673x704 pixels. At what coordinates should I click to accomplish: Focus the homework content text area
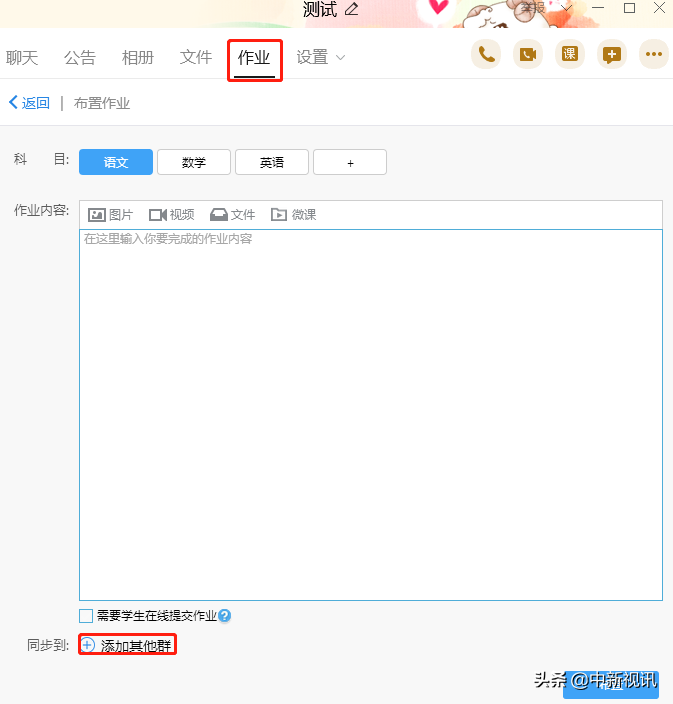pos(371,415)
